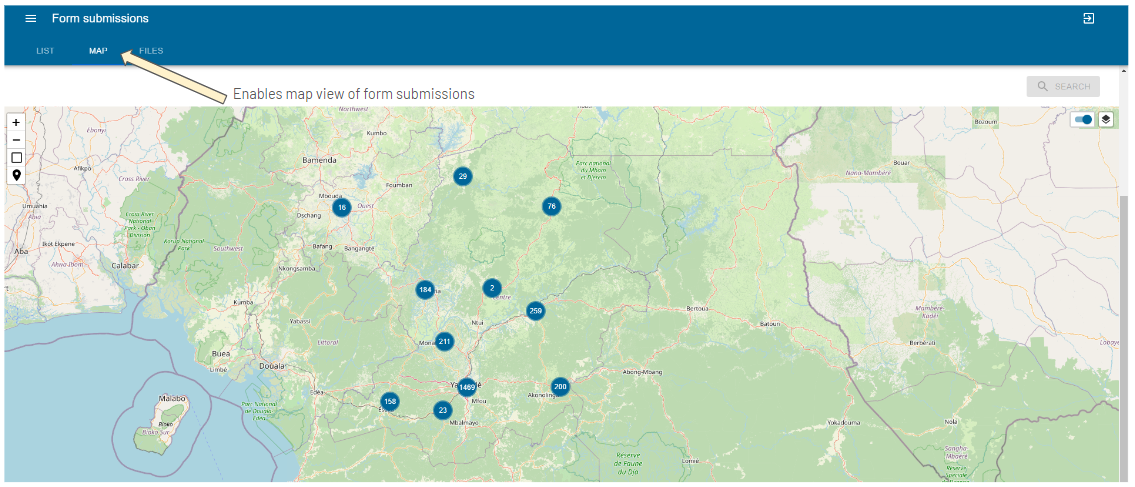Click the cluster marker labeled 29
This screenshot has width=1135, height=487.
[463, 176]
